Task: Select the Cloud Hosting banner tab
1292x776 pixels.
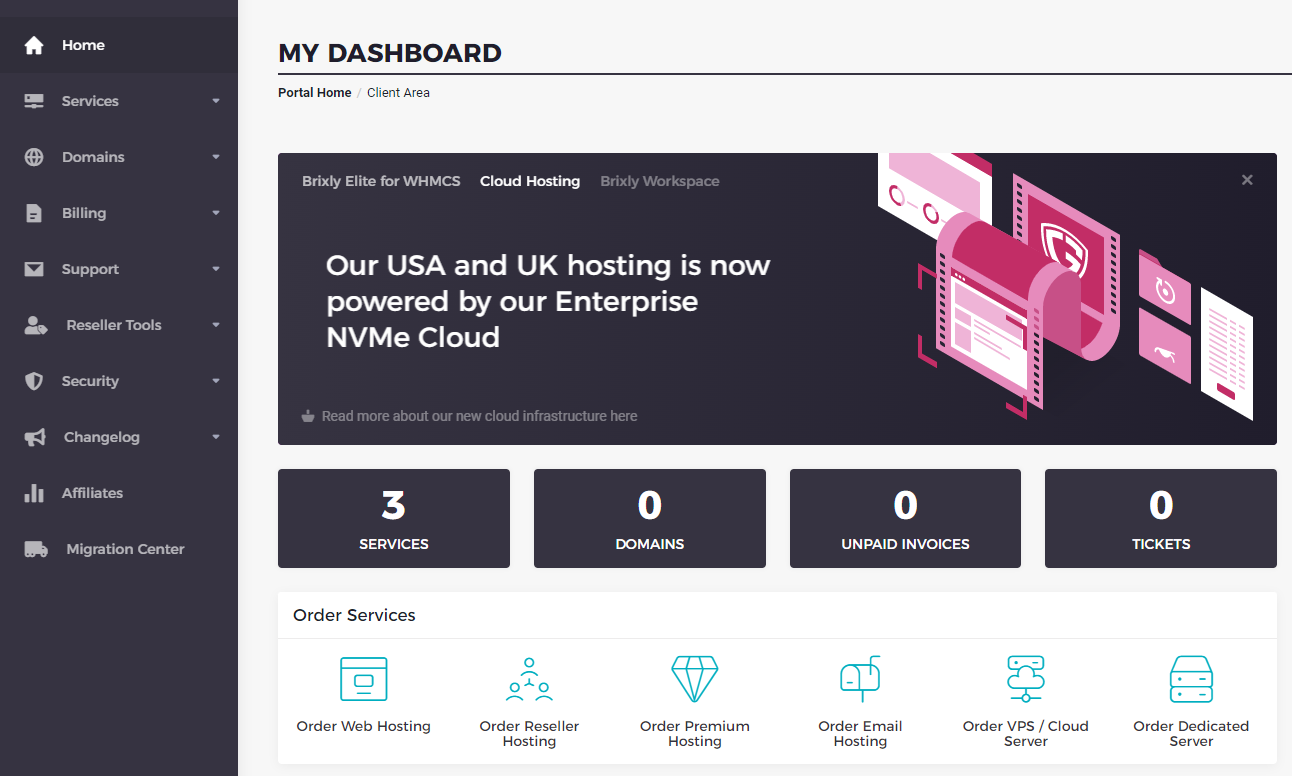Action: (x=530, y=181)
